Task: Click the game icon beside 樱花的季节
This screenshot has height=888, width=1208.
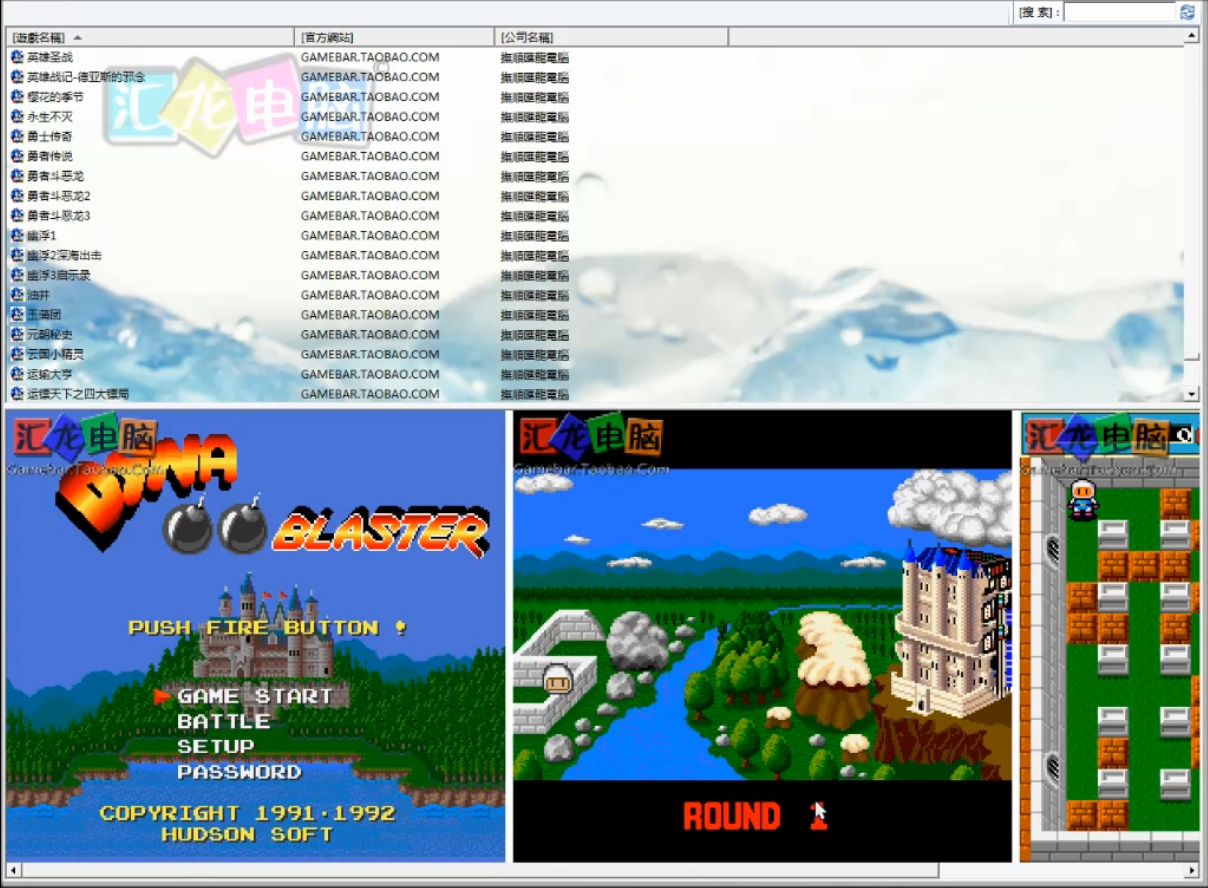Action: click(17, 97)
